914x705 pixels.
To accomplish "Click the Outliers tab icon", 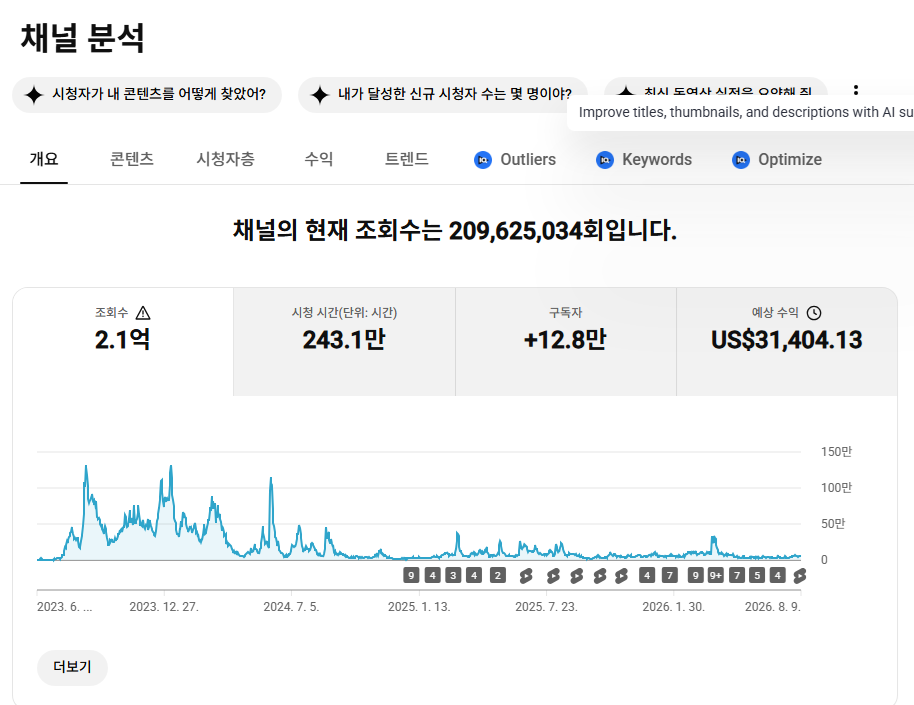I will tap(483, 160).
